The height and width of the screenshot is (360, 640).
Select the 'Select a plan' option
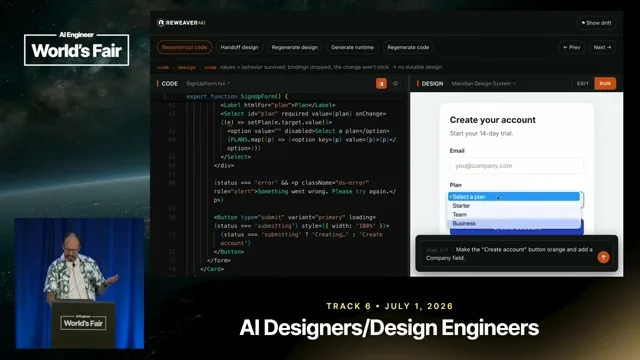(514, 197)
